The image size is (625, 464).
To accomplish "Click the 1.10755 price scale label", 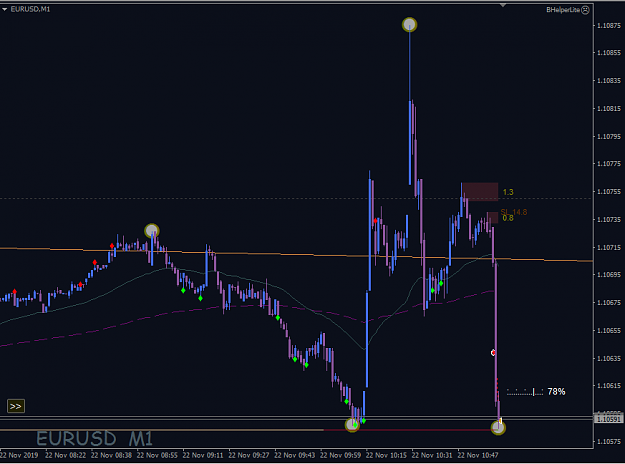I will coord(609,192).
